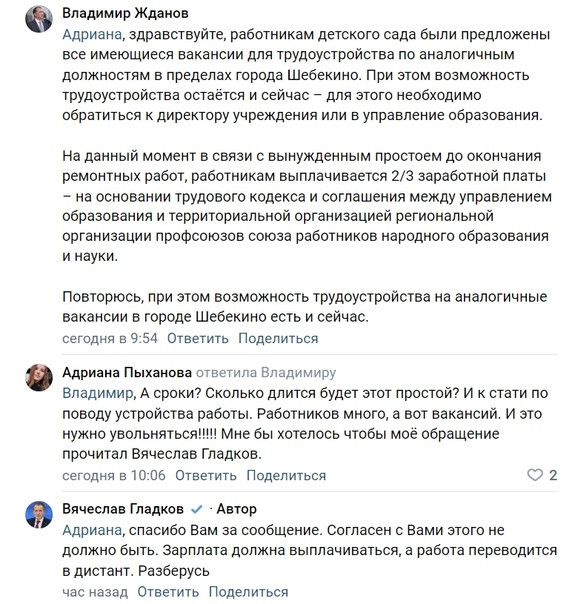
Task: Like Адриана Пыханова's comment via heart icon
Action: coord(535,475)
